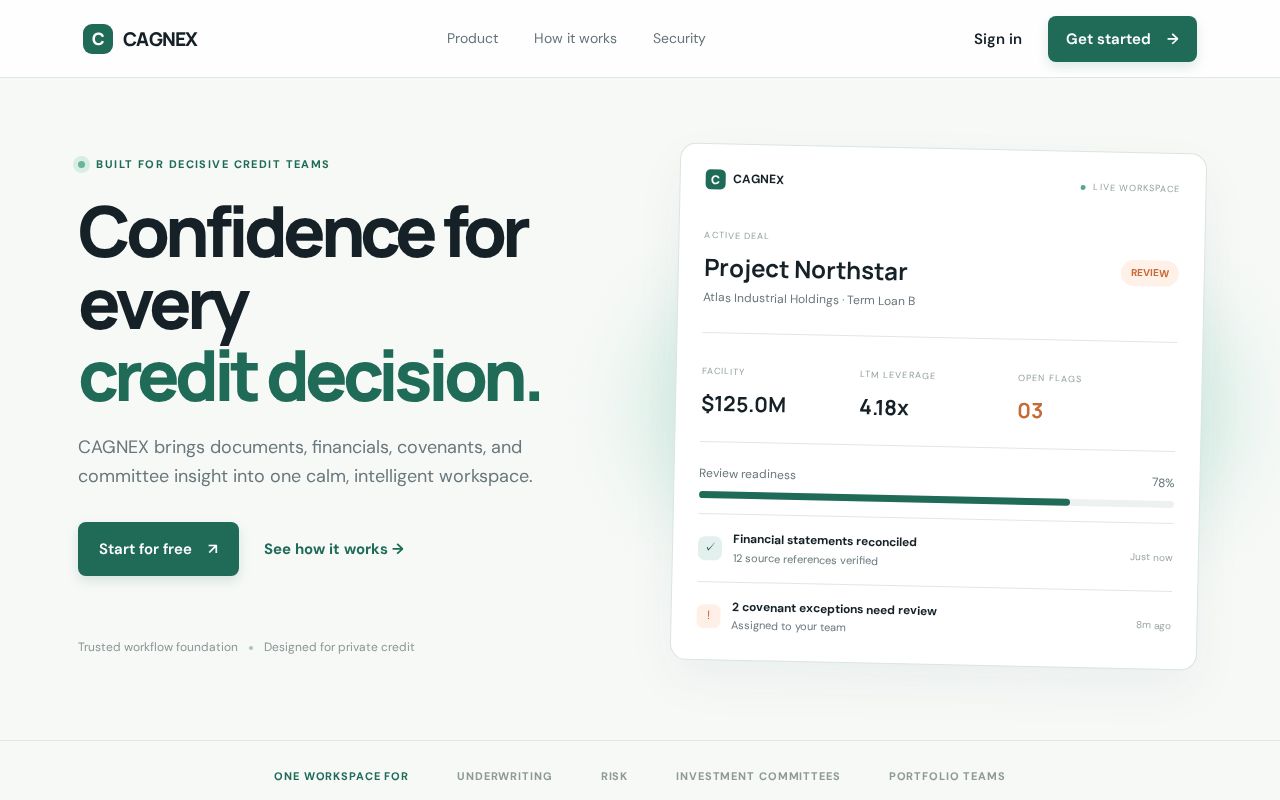Open the How it works nav link
The height and width of the screenshot is (800, 1280).
click(575, 38)
